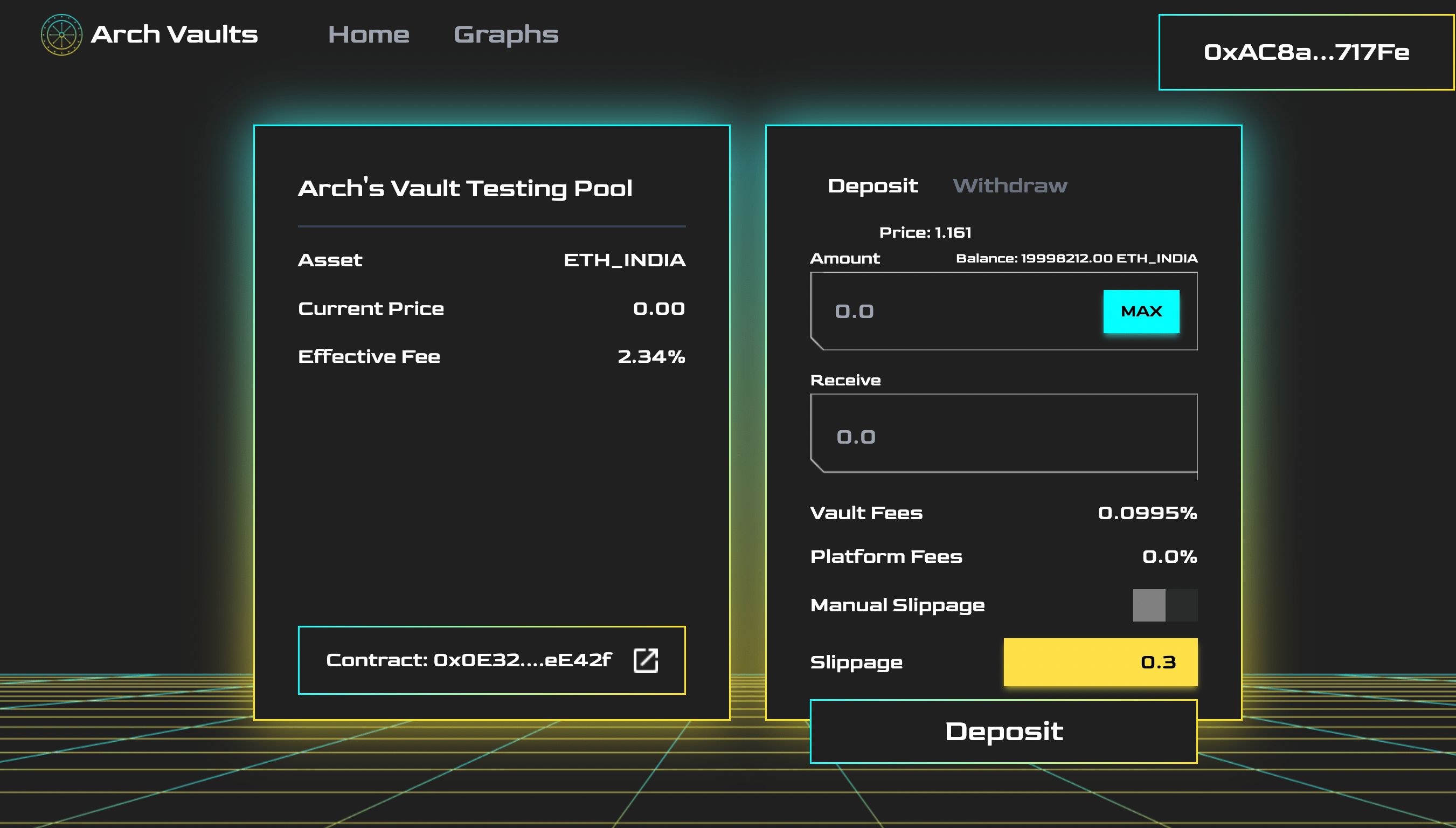Click the Price: 1.161 label
The width and height of the screenshot is (1456, 828).
coord(925,232)
